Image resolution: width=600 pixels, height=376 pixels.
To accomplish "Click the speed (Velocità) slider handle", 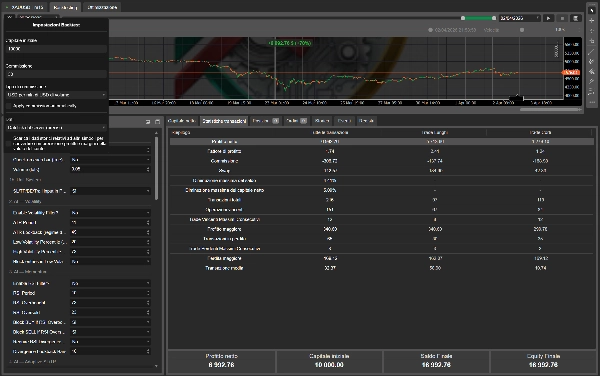I will pyautogui.click(x=522, y=30).
